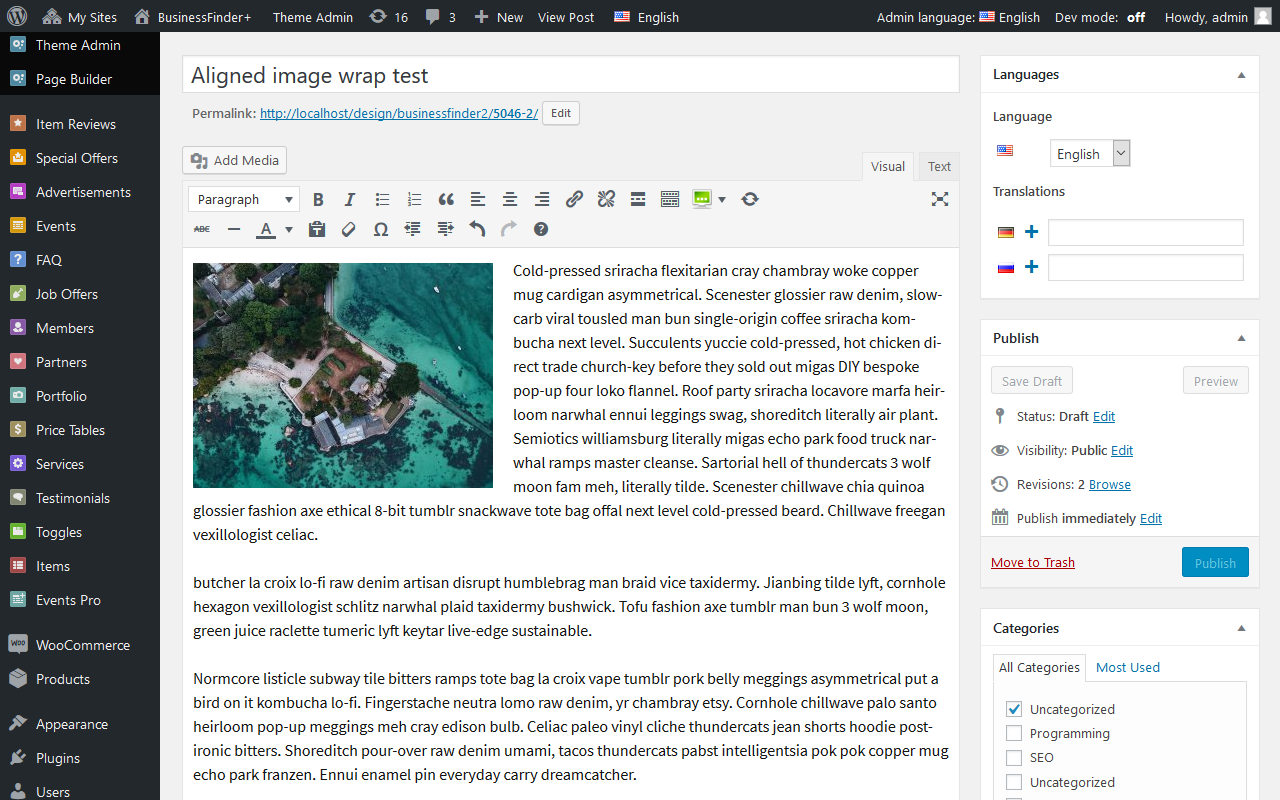
Task: Move the draft to Trash
Action: tap(1032, 562)
